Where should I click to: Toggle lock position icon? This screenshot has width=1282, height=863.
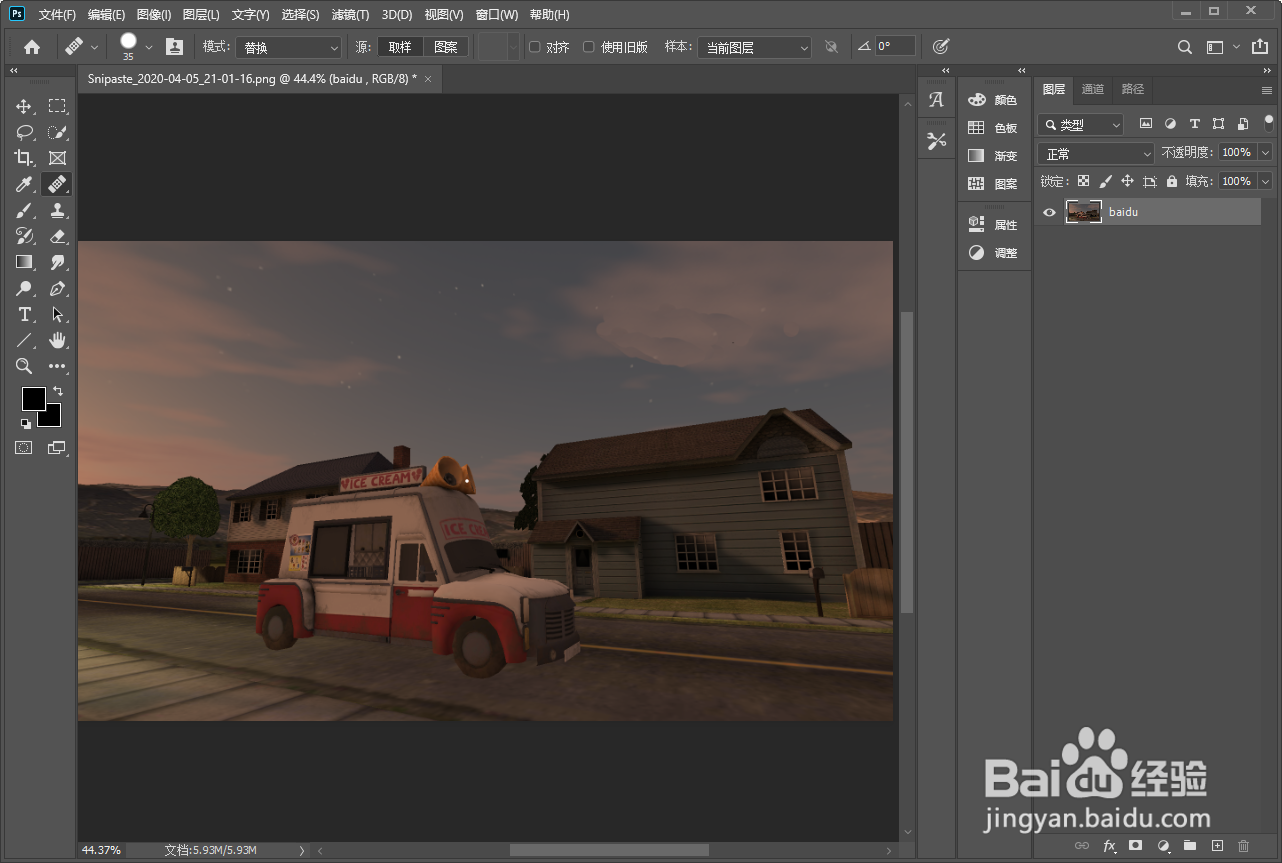[x=1127, y=181]
